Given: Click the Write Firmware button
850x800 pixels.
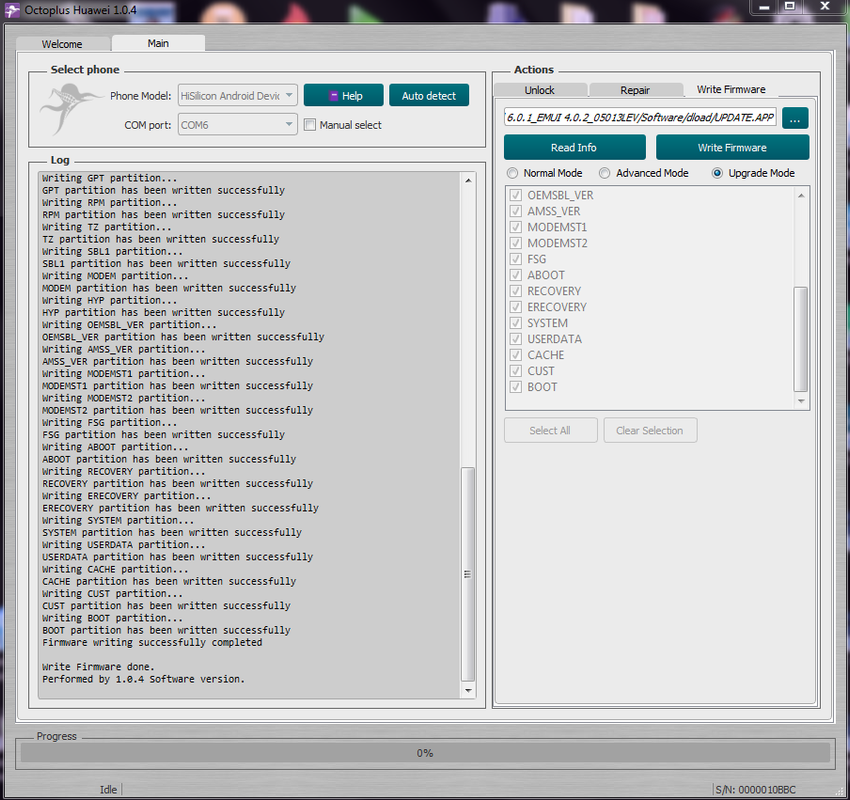Looking at the screenshot, I should click(x=732, y=147).
